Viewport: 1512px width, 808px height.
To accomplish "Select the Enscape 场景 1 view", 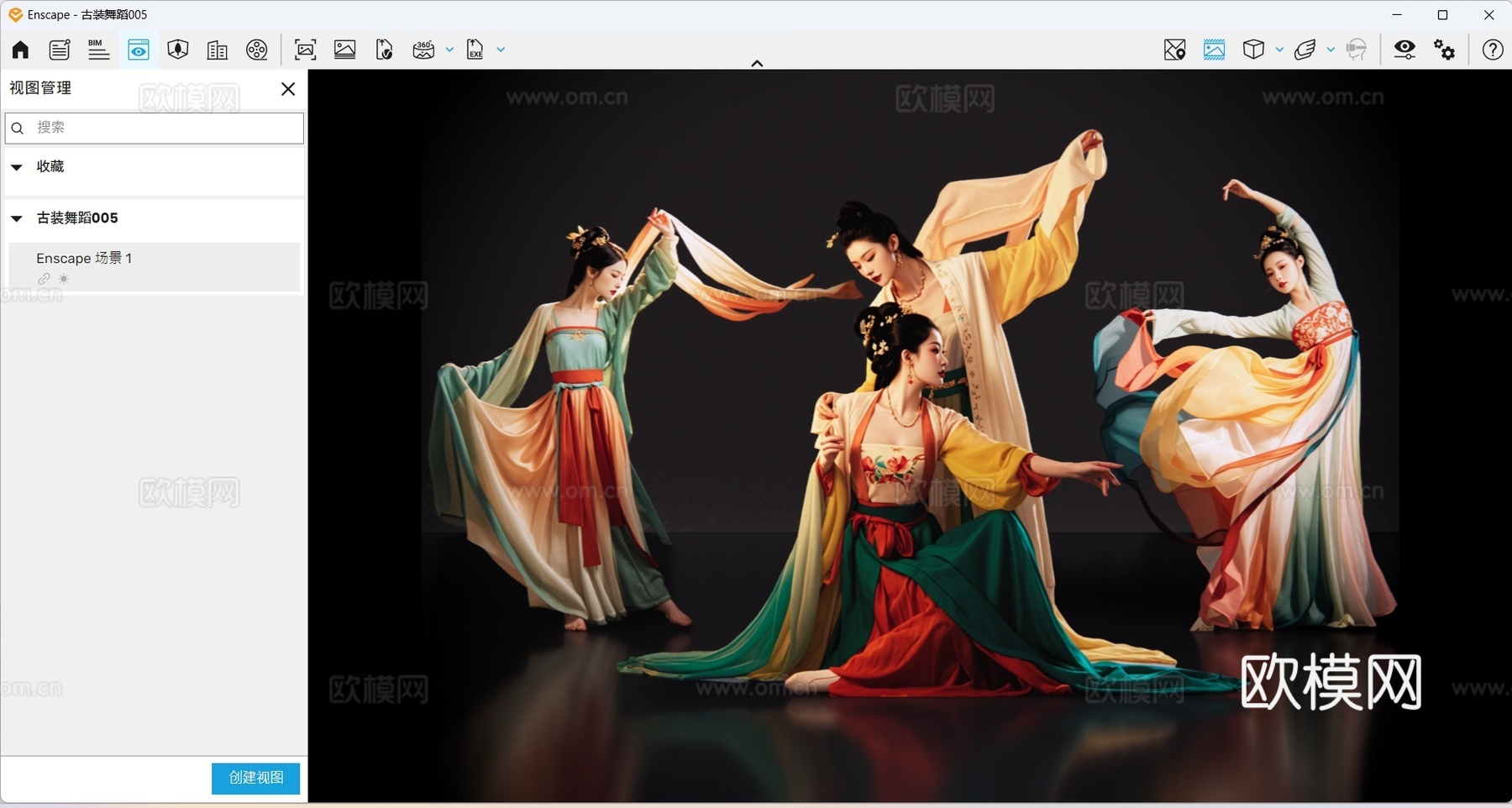I will pos(155,267).
